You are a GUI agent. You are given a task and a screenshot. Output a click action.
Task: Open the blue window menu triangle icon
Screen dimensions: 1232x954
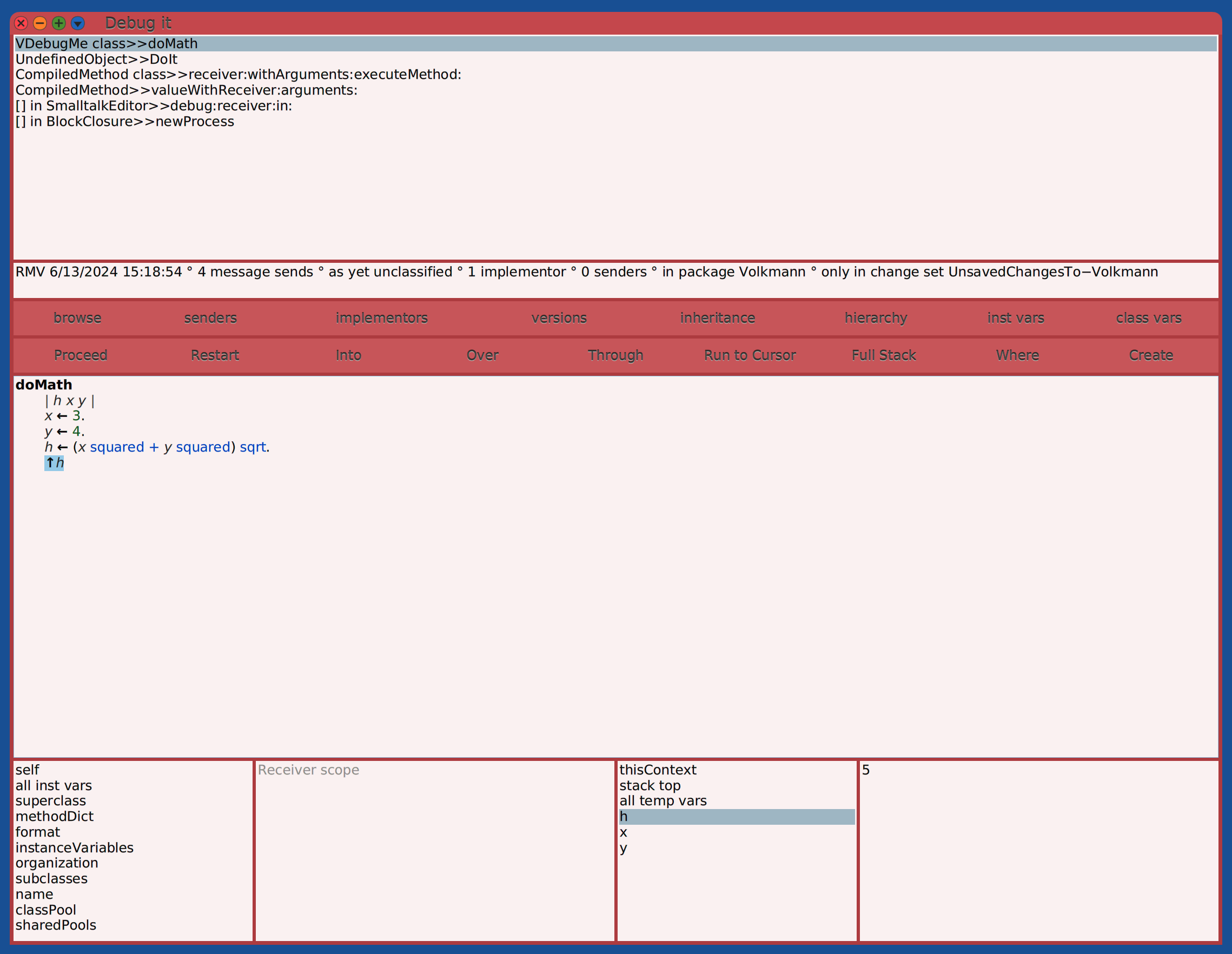[77, 23]
